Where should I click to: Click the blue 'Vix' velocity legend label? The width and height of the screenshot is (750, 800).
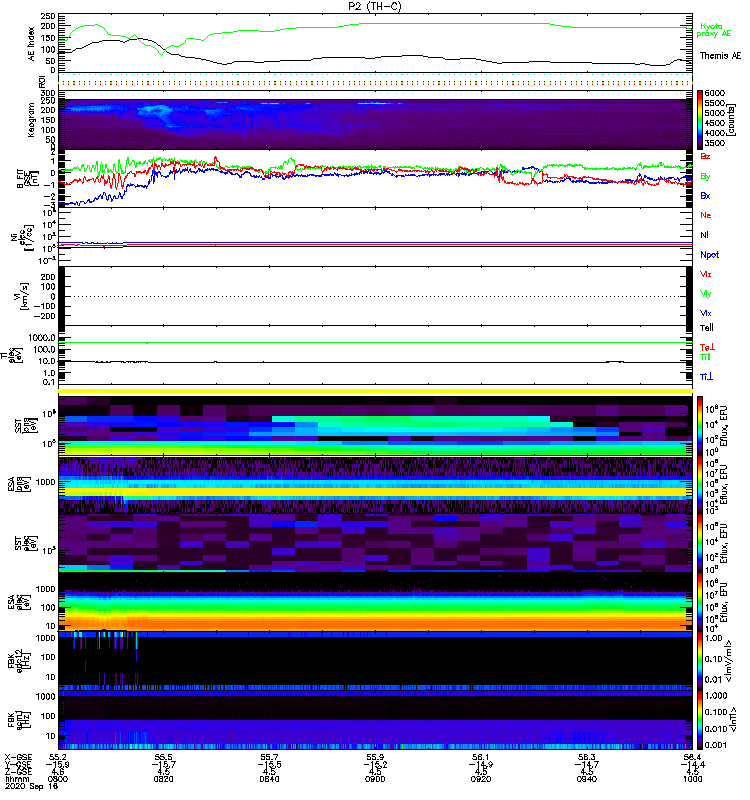click(706, 313)
